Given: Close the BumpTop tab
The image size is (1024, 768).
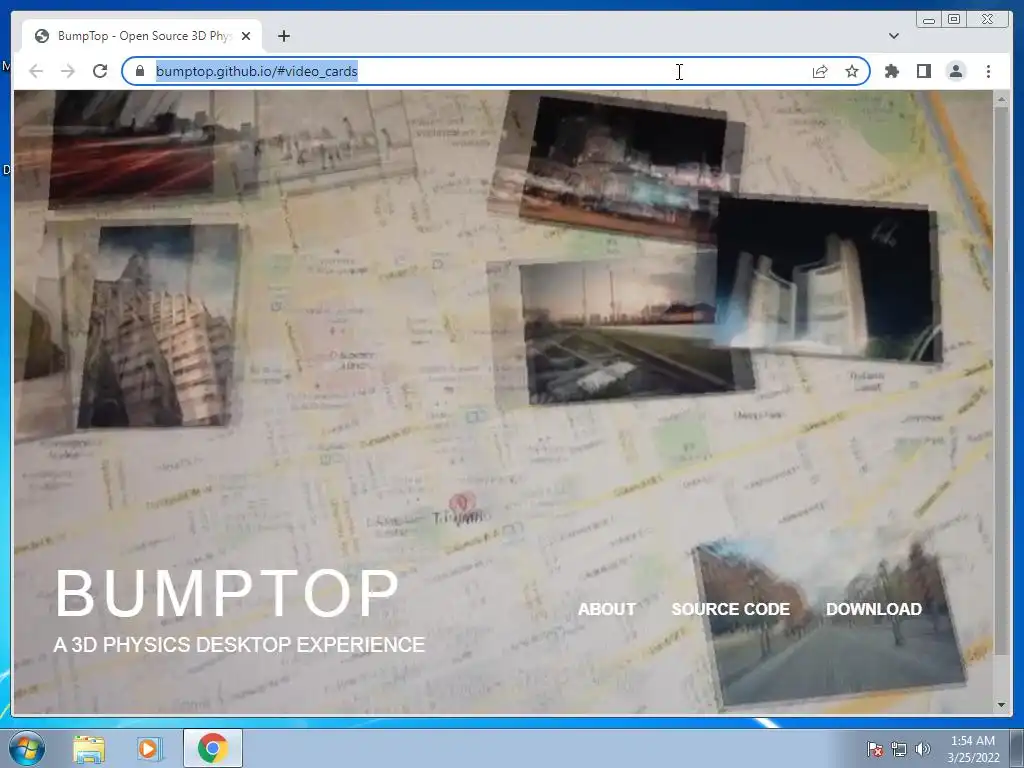Looking at the screenshot, I should pos(246,36).
